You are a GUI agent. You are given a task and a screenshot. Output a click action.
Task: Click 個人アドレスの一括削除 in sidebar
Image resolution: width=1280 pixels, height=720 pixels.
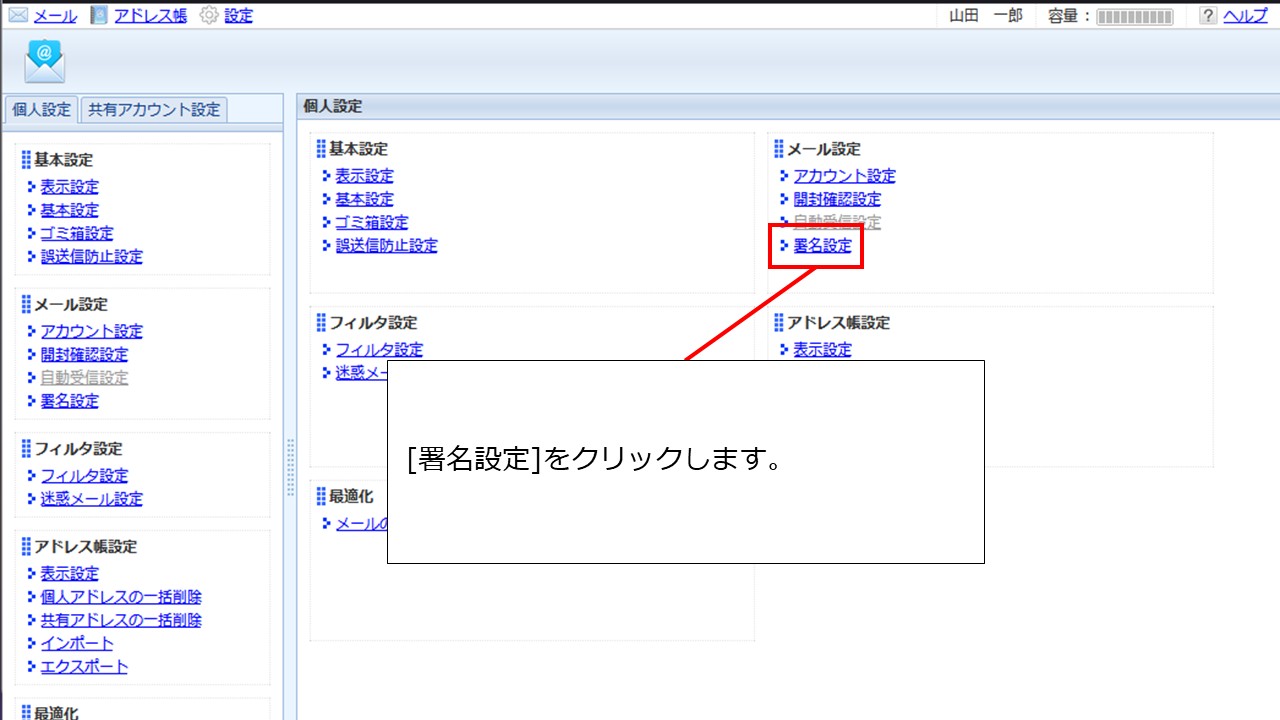coord(120,597)
